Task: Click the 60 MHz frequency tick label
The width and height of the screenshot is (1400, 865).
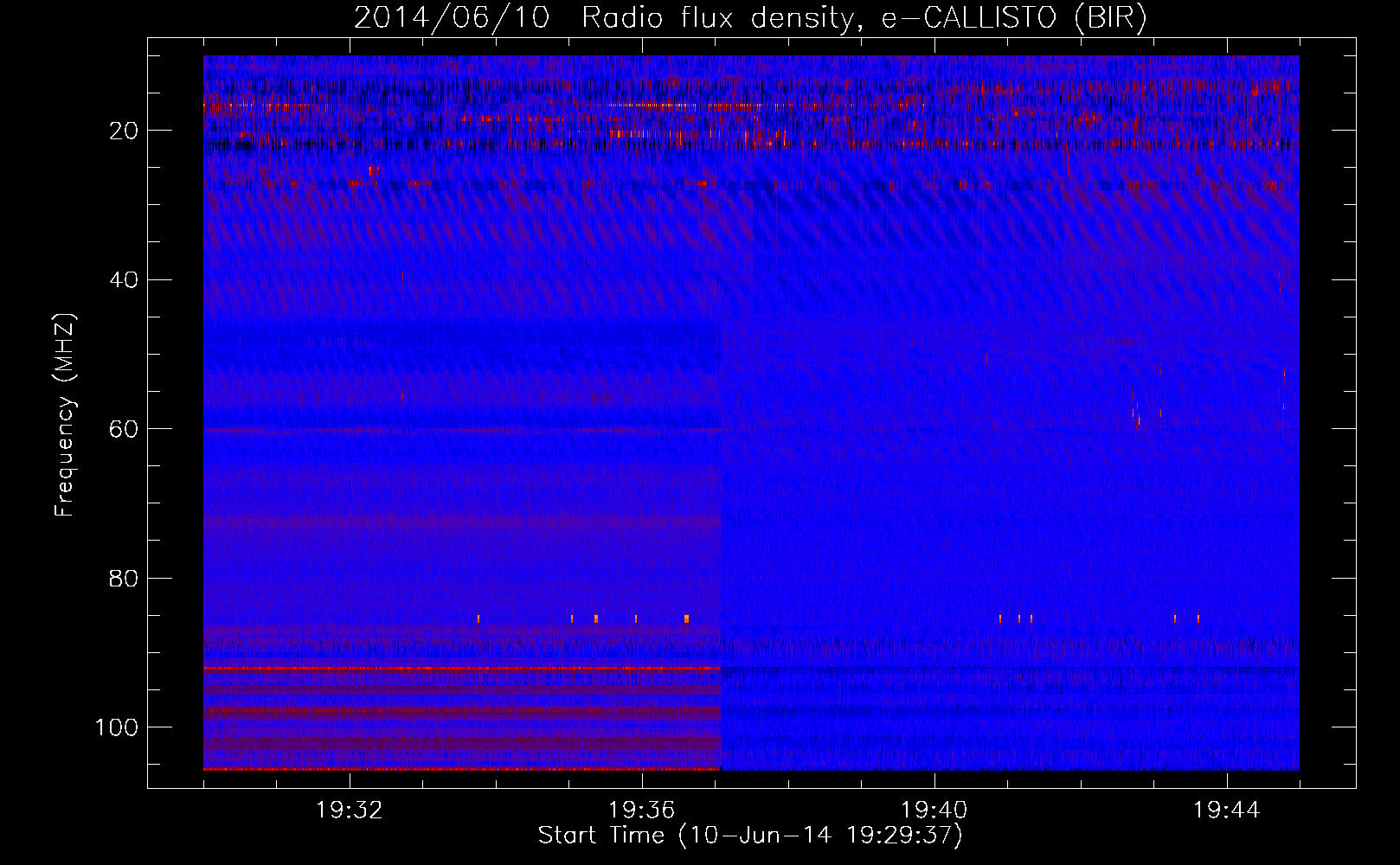Action: (124, 429)
